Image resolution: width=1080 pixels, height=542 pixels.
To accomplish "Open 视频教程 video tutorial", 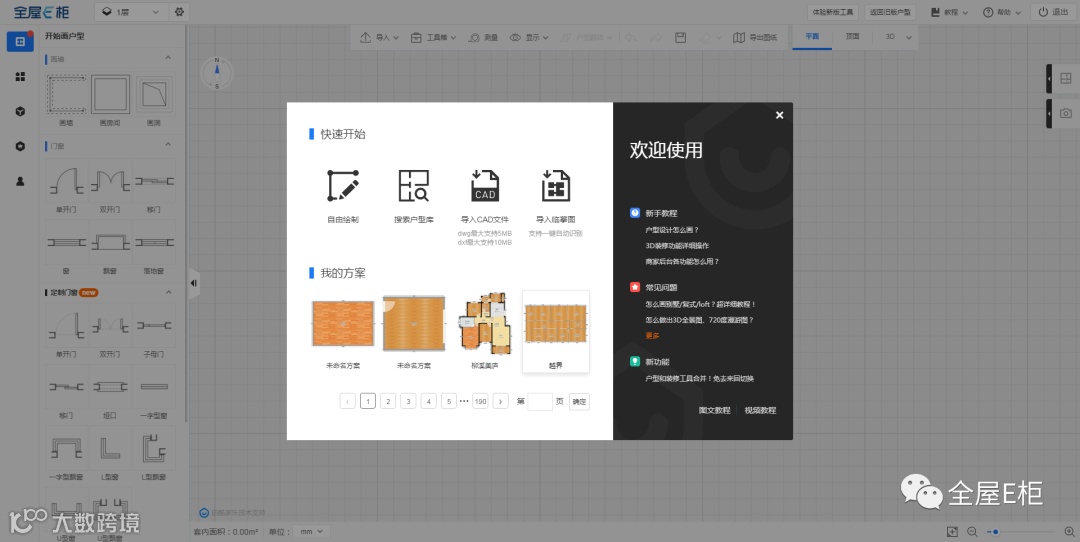I will point(760,410).
